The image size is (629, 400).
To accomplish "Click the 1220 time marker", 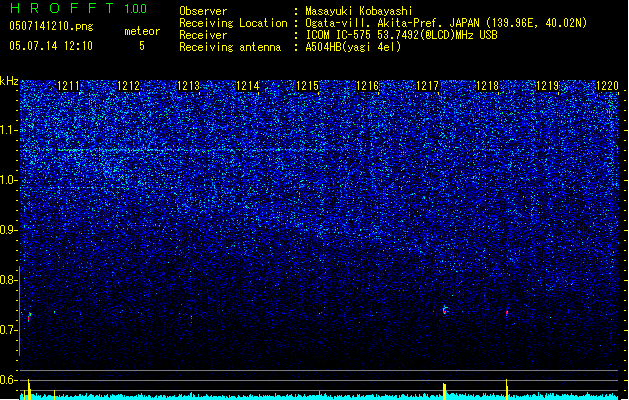I will click(x=607, y=86).
